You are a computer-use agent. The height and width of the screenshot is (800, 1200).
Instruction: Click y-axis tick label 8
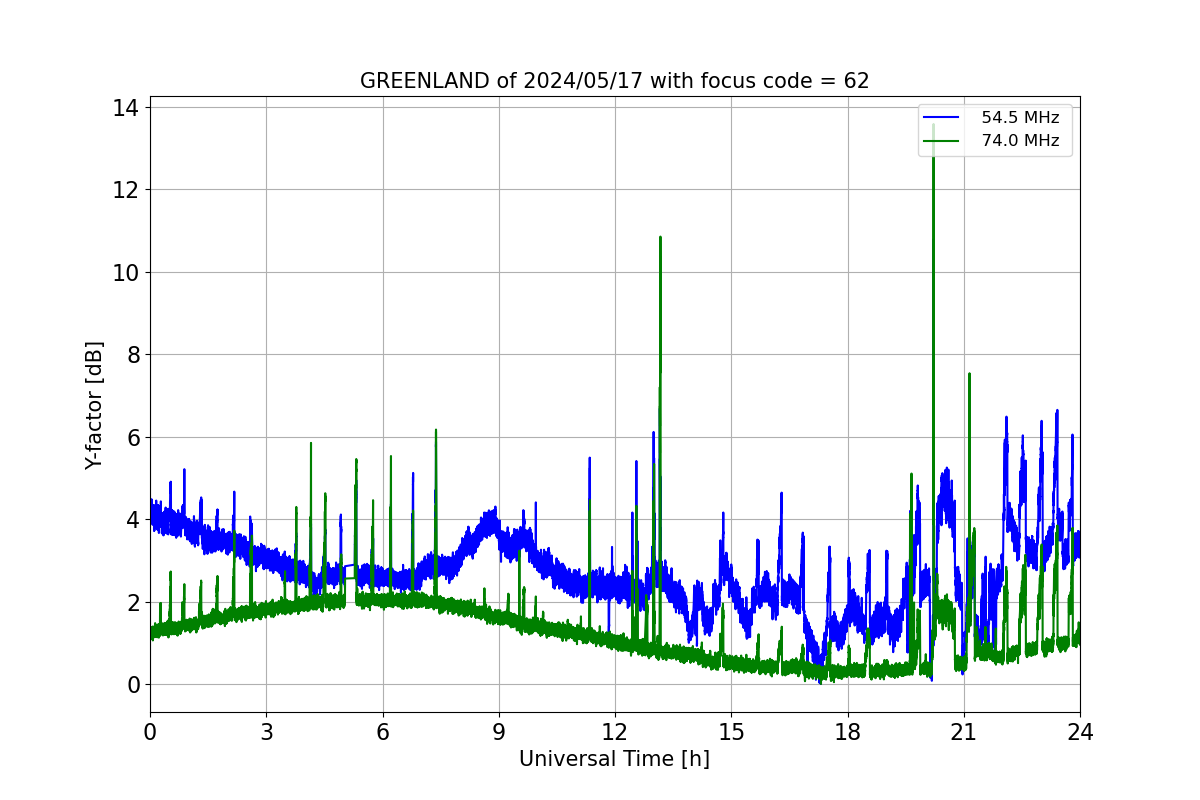pyautogui.click(x=134, y=354)
